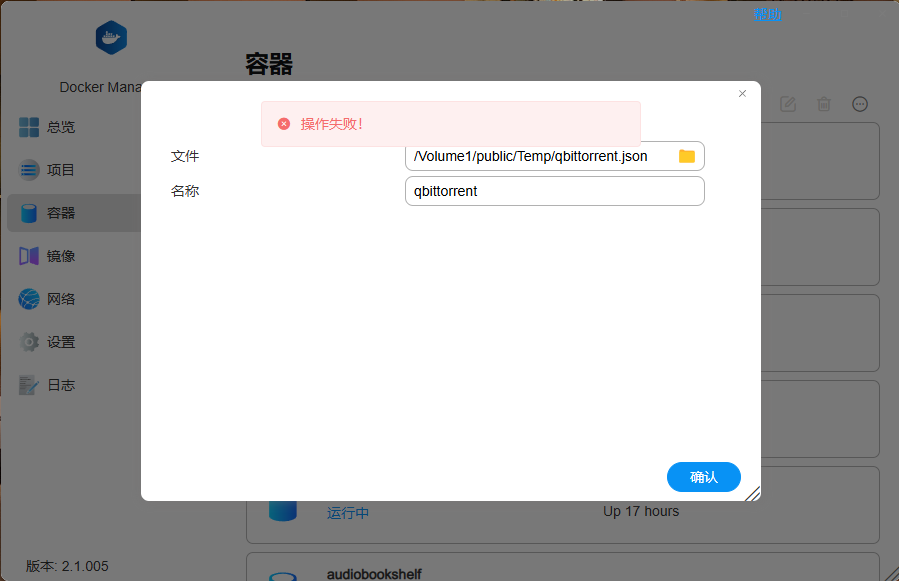Open the more options ellipsis icon
This screenshot has width=899, height=581.
(x=860, y=104)
